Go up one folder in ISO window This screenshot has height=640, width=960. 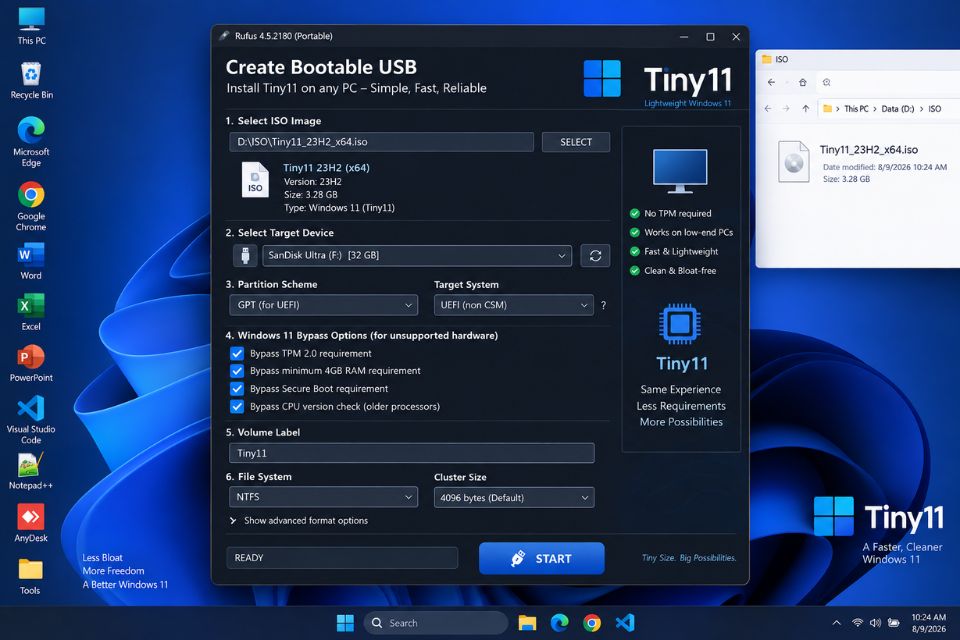[806, 109]
